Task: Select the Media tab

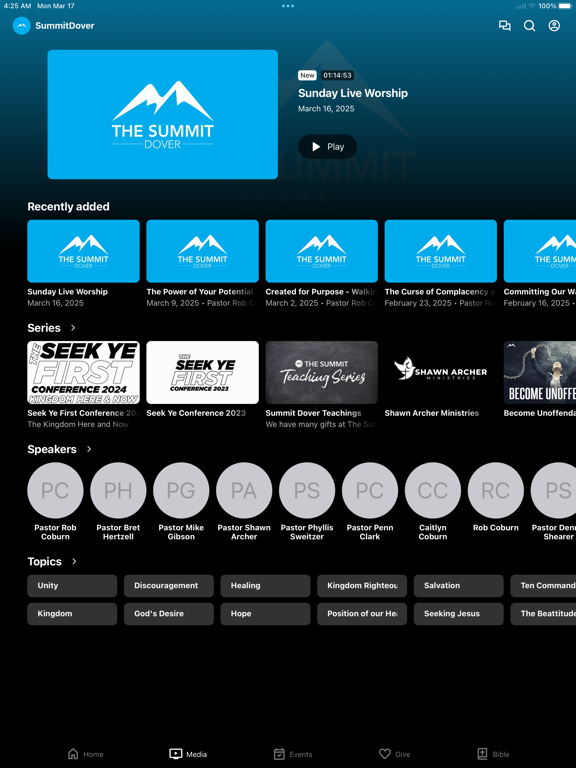Action: 188,754
